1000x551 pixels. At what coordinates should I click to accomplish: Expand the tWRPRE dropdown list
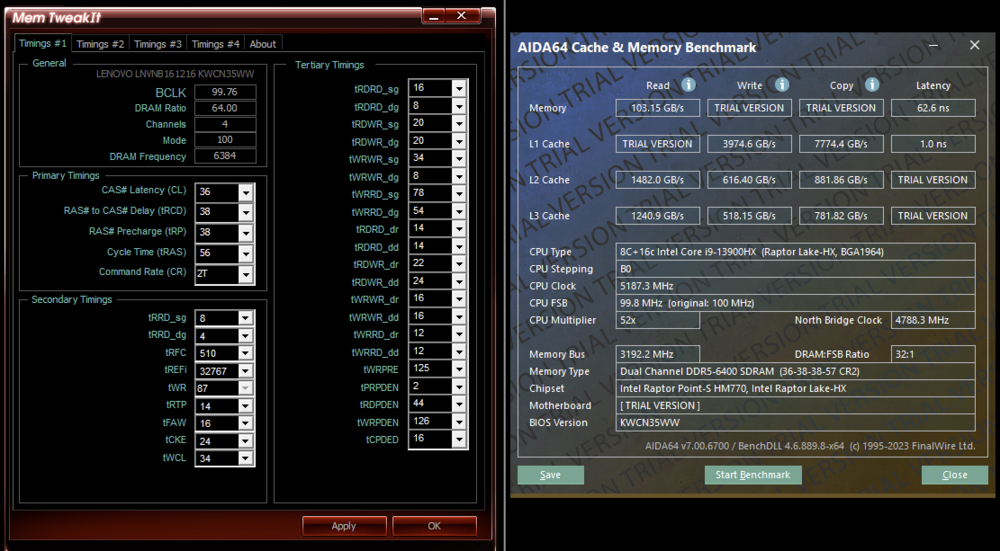(x=459, y=369)
